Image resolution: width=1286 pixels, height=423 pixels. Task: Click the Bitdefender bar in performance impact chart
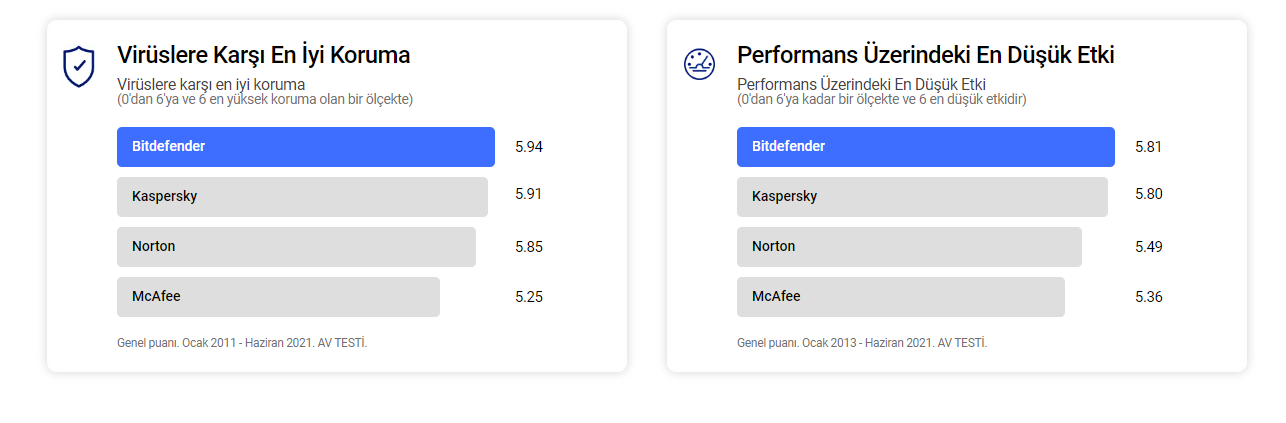tap(925, 147)
